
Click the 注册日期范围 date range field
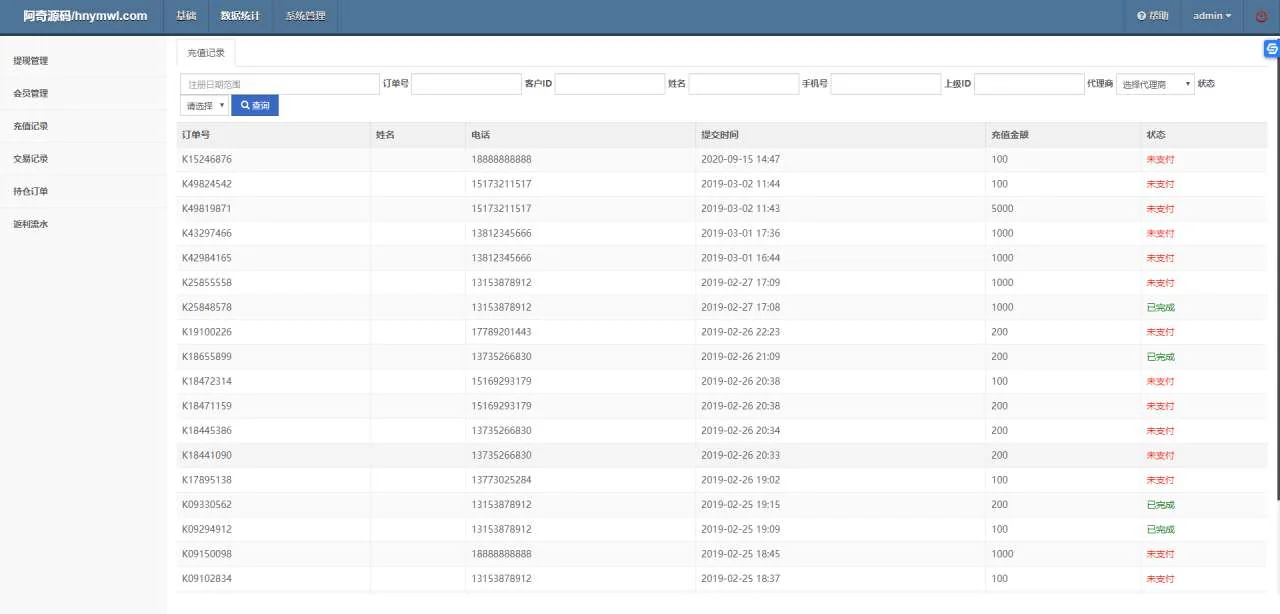pos(279,84)
